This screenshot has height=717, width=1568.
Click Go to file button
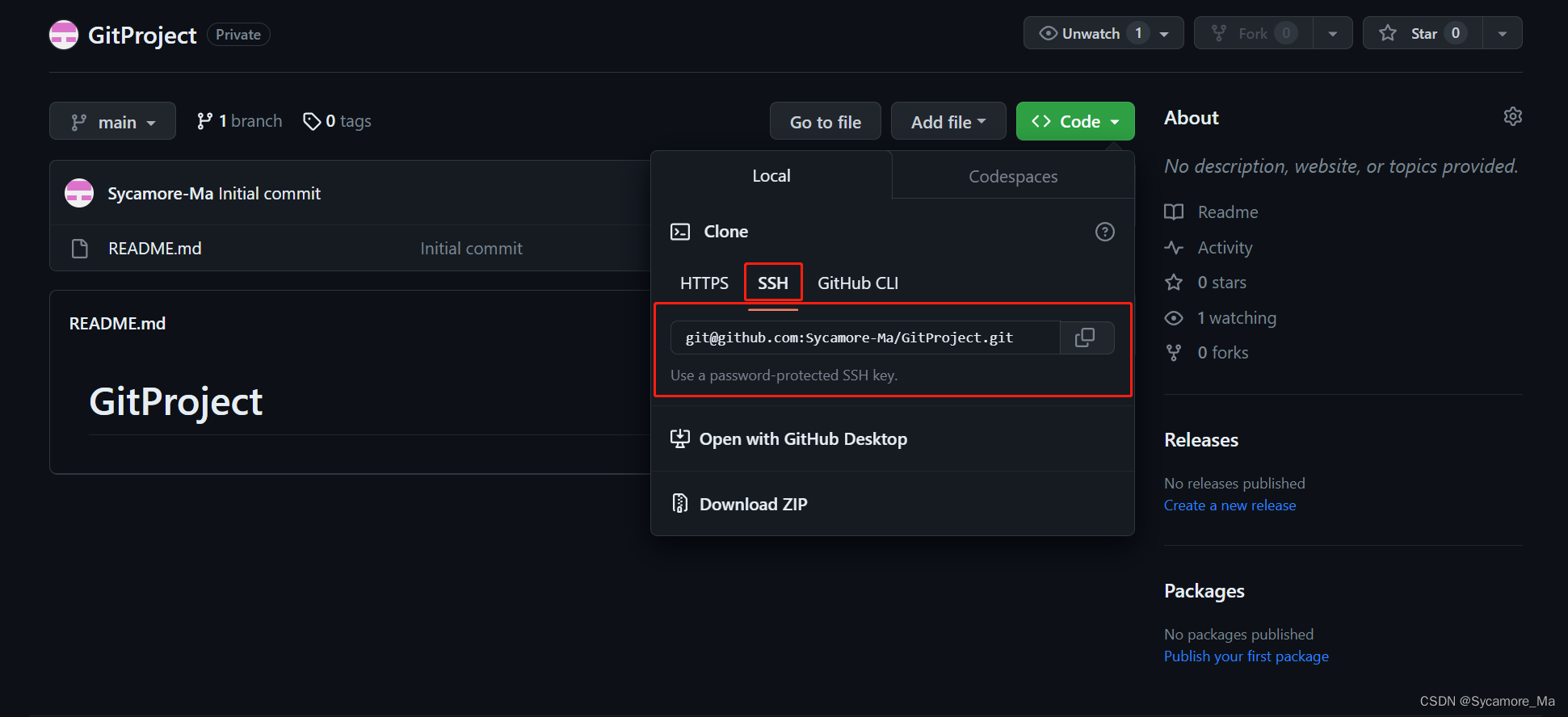[825, 121]
